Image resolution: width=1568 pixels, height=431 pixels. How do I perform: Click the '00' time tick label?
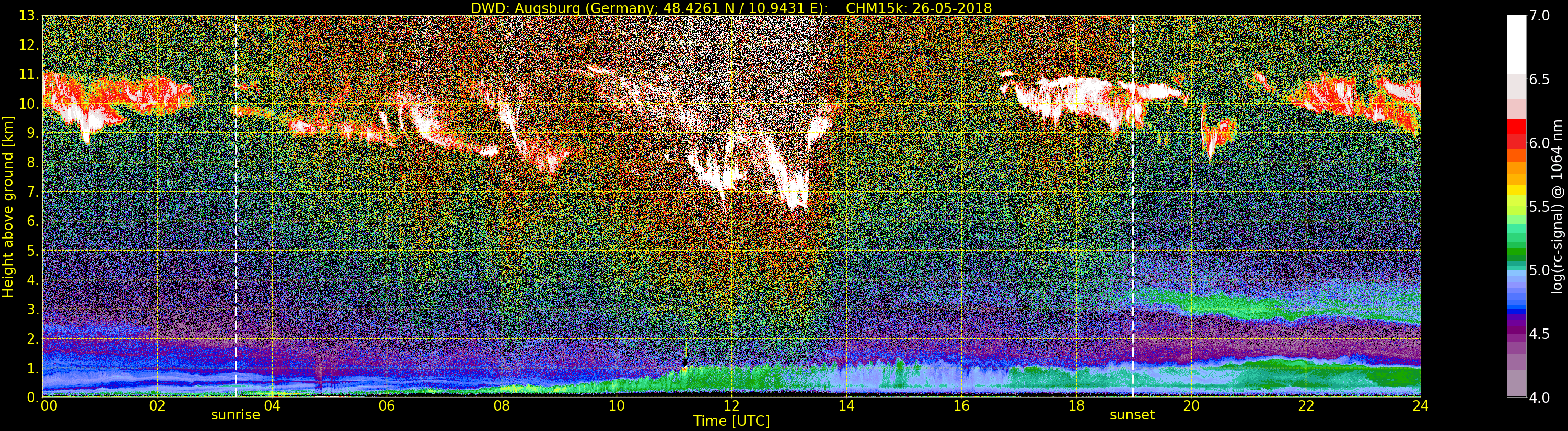pyautogui.click(x=49, y=405)
